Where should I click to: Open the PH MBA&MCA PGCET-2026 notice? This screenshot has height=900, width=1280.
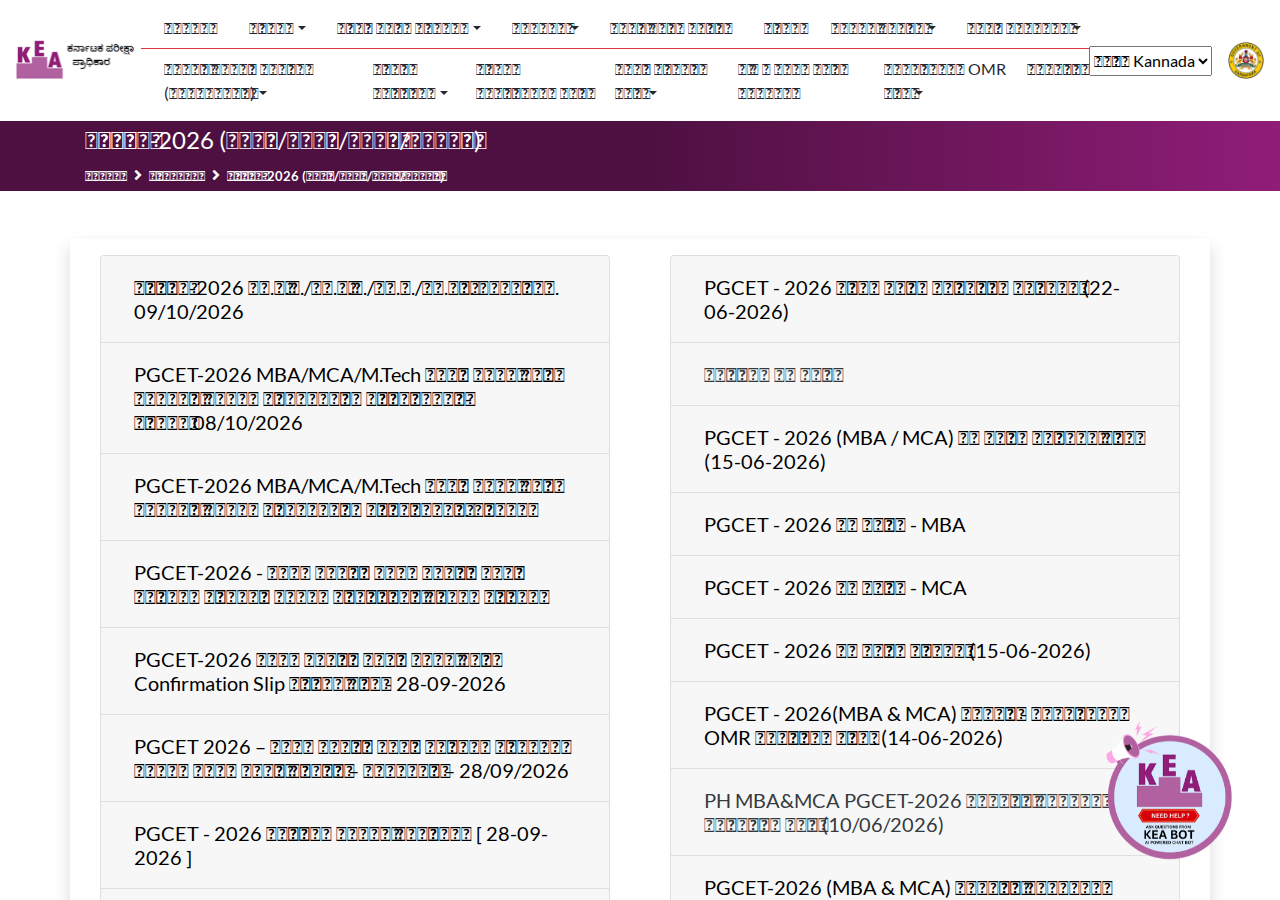925,812
